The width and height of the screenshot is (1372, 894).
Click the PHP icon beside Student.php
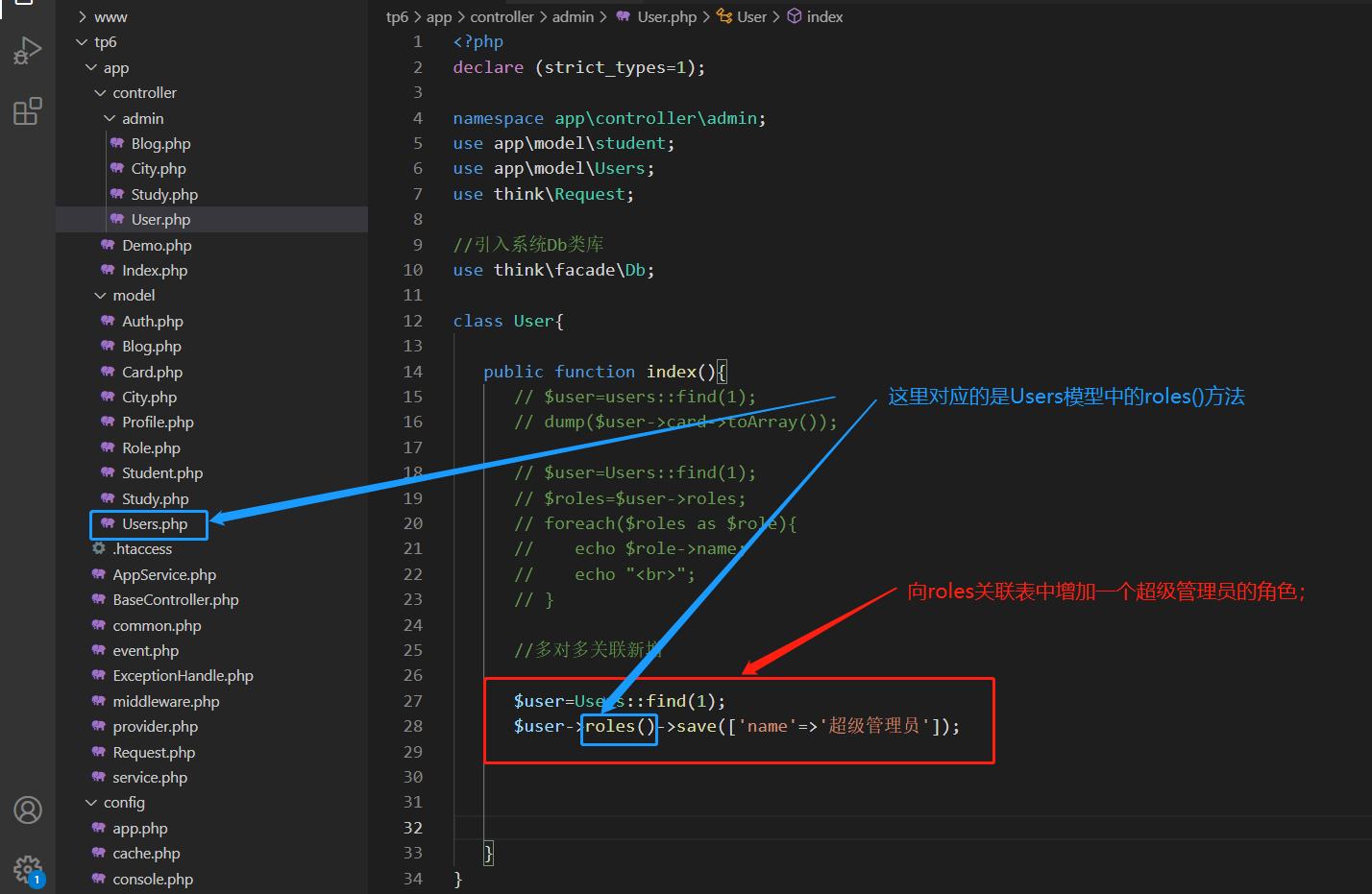108,472
